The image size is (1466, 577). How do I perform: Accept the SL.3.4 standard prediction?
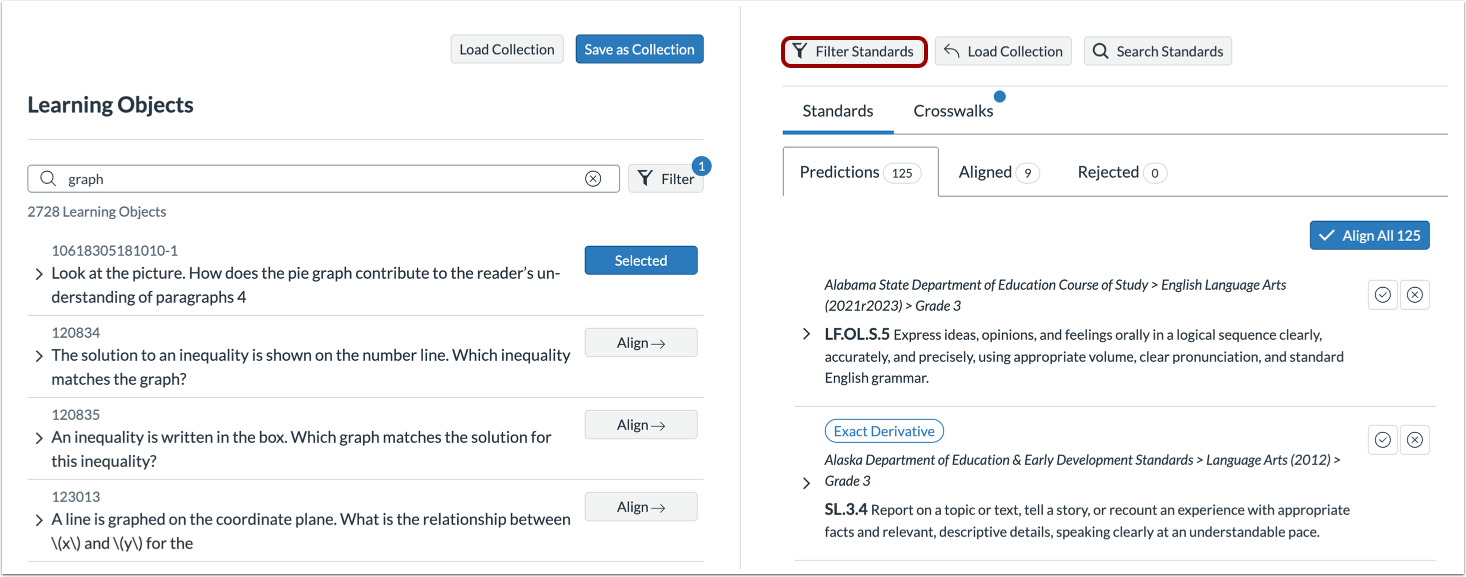coord(1383,440)
